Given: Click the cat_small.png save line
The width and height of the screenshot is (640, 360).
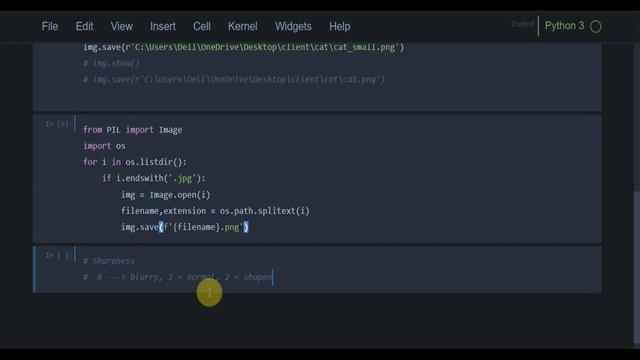Looking at the screenshot, I should coord(243,47).
